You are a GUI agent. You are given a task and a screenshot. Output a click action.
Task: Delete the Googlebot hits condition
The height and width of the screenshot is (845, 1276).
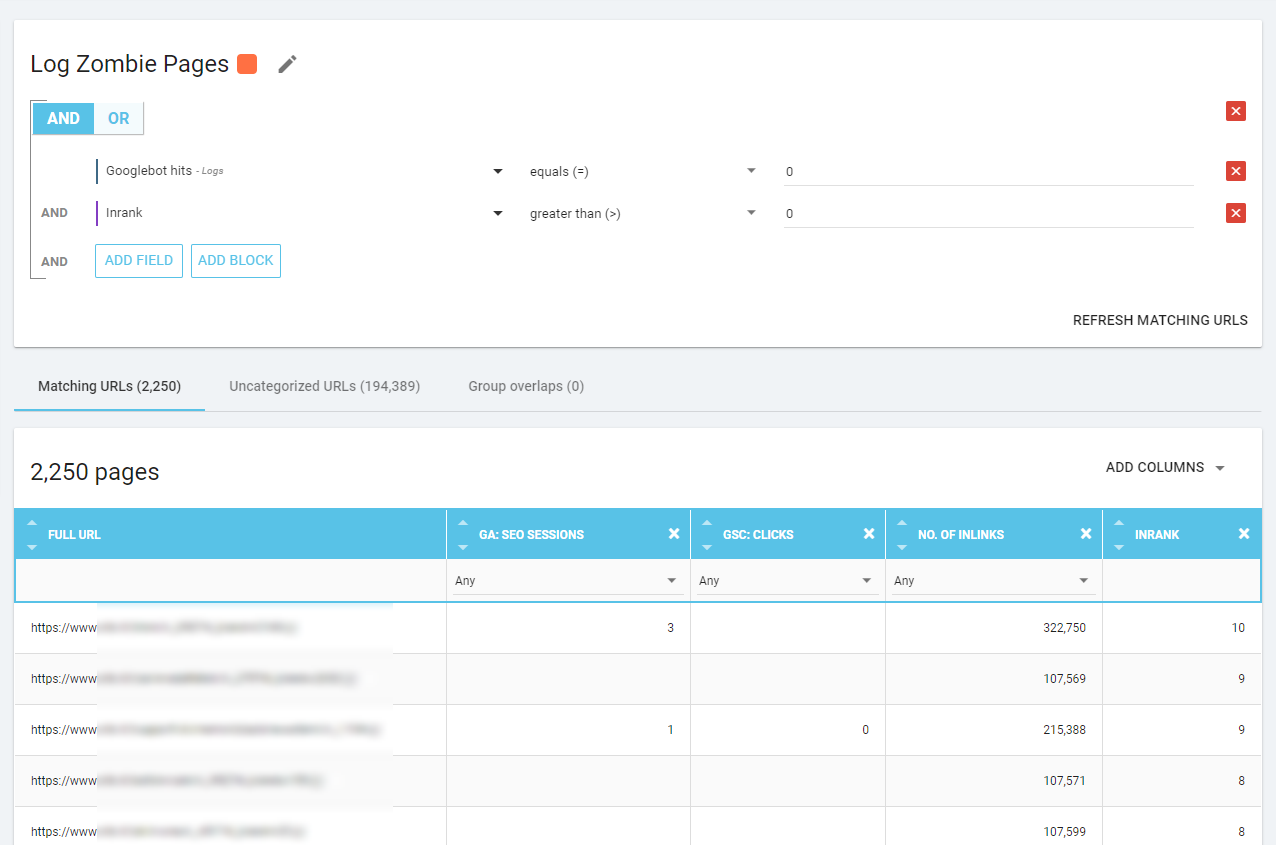coord(1236,171)
